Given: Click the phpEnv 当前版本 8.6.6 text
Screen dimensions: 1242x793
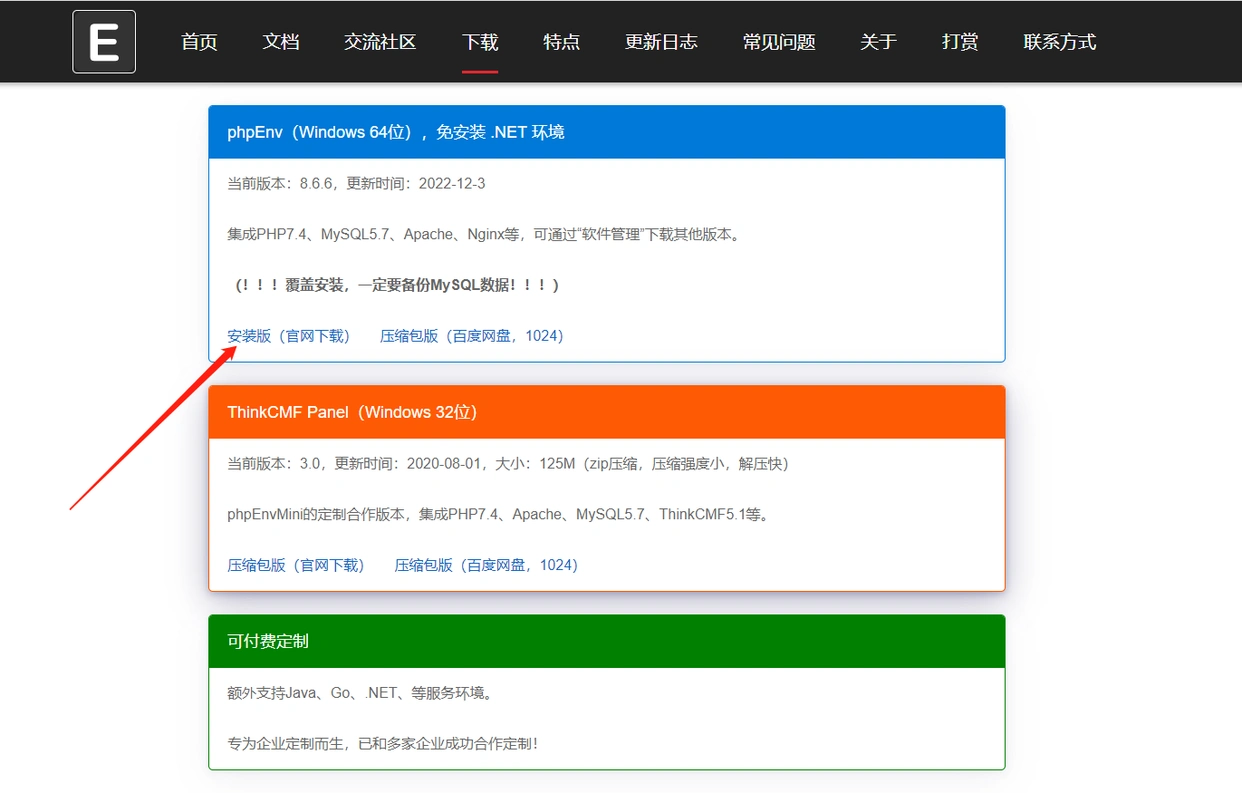Looking at the screenshot, I should click(356, 184).
